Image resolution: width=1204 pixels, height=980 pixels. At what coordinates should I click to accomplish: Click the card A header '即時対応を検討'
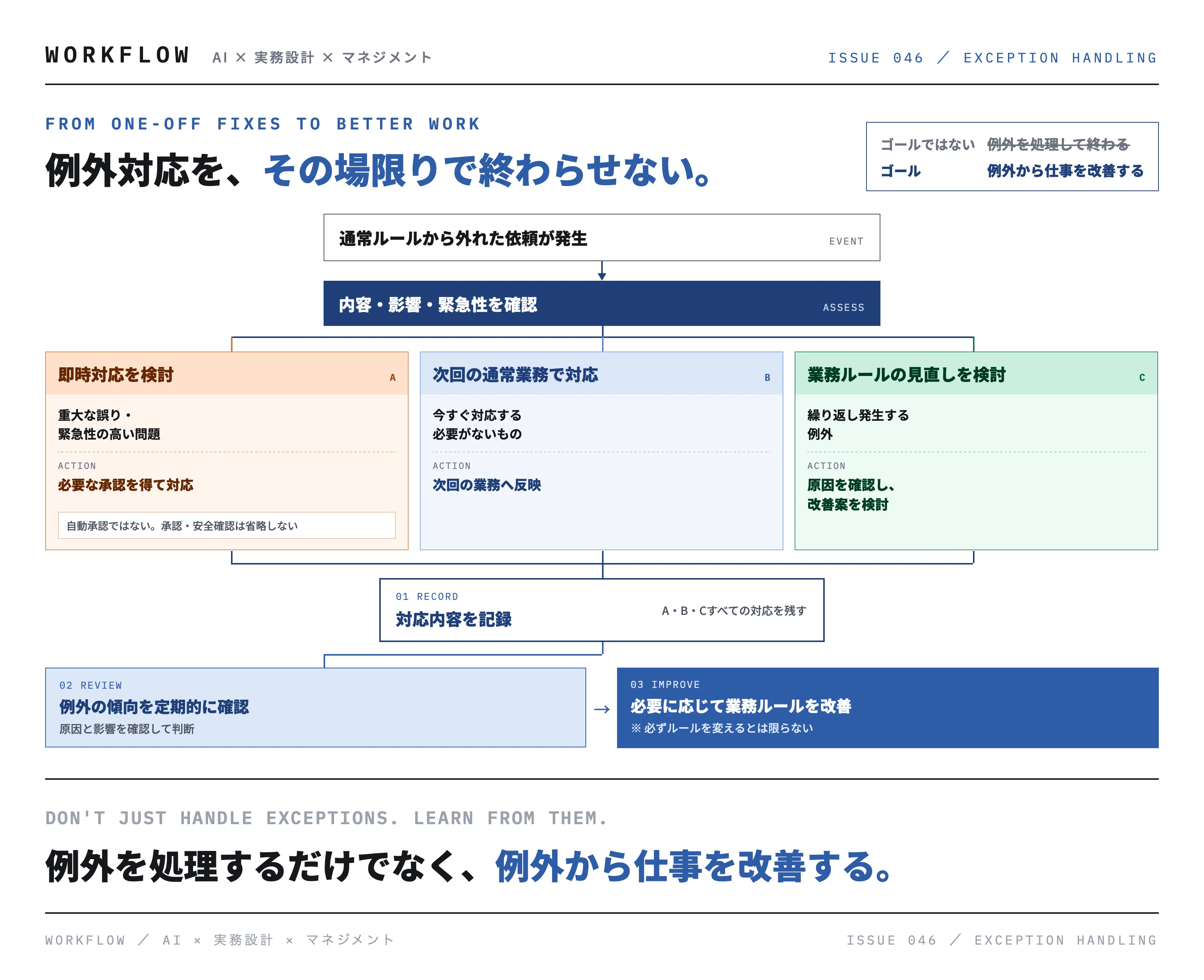[x=227, y=374]
